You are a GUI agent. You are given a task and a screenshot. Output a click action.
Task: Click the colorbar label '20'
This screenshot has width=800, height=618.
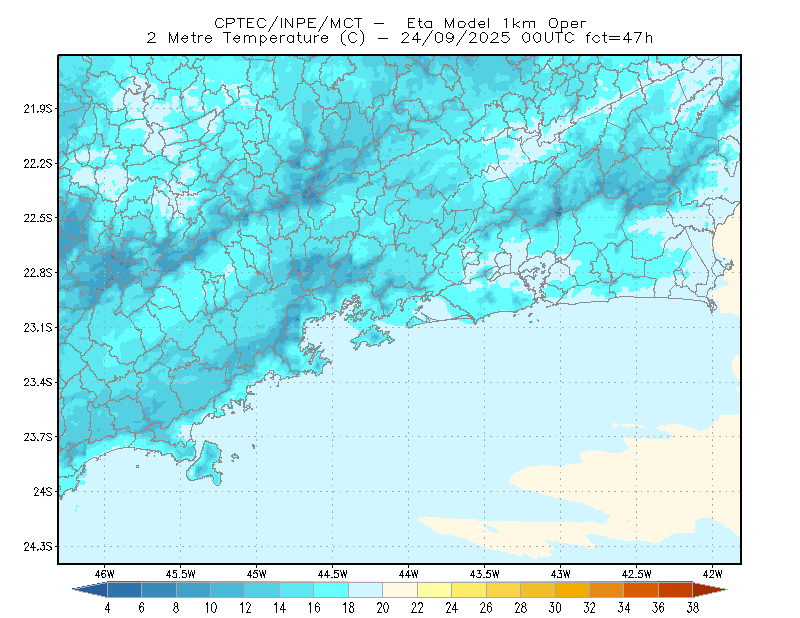(x=383, y=608)
